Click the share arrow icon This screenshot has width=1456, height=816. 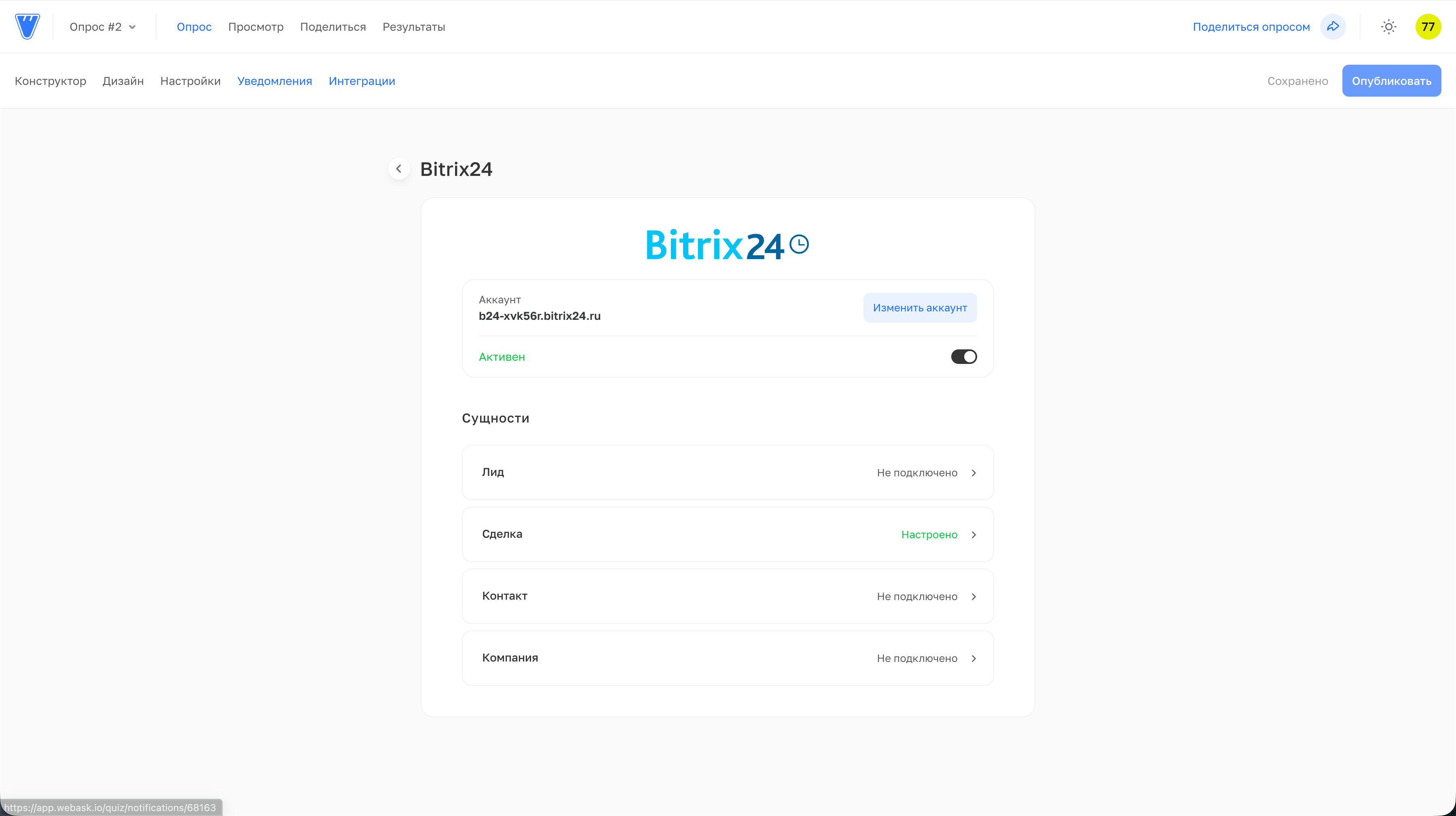click(x=1333, y=27)
